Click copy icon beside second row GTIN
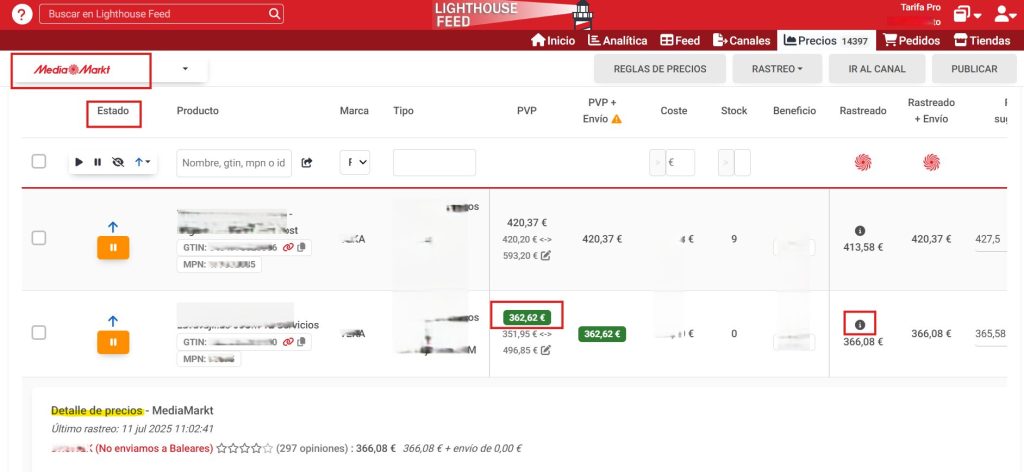This screenshot has width=1024, height=472. [301, 341]
